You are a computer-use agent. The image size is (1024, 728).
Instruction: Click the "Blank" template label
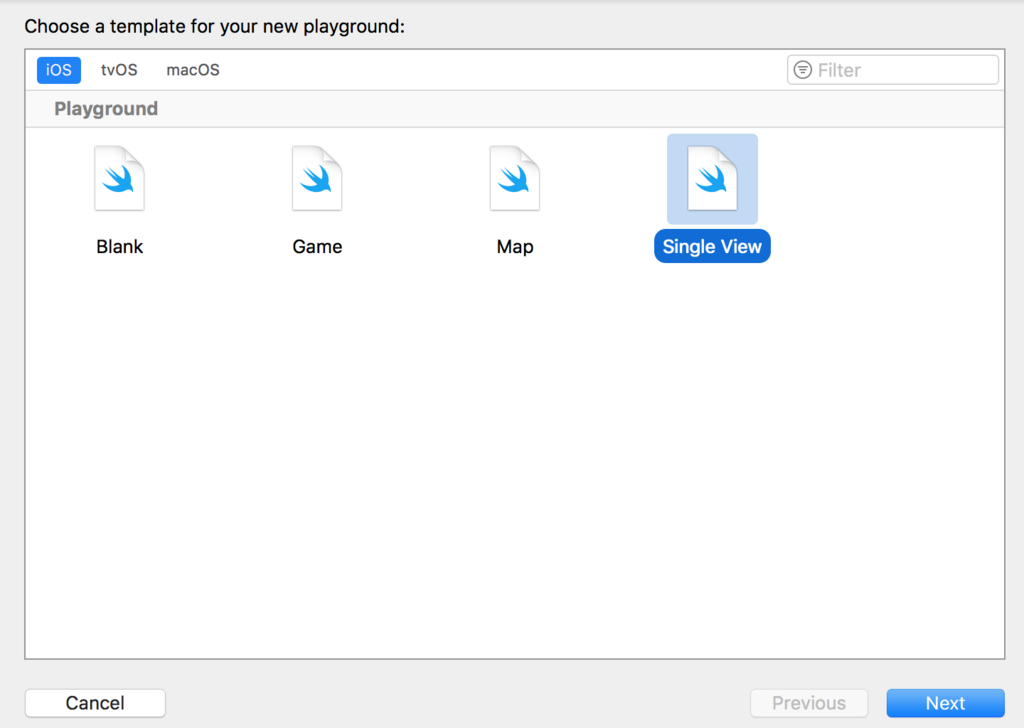120,247
